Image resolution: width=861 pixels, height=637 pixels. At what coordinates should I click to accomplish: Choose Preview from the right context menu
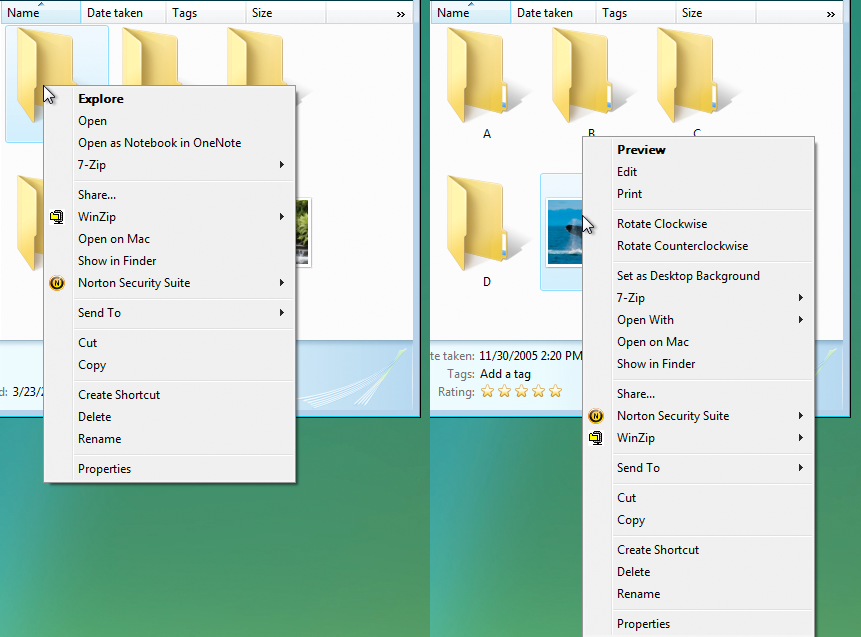pos(641,149)
